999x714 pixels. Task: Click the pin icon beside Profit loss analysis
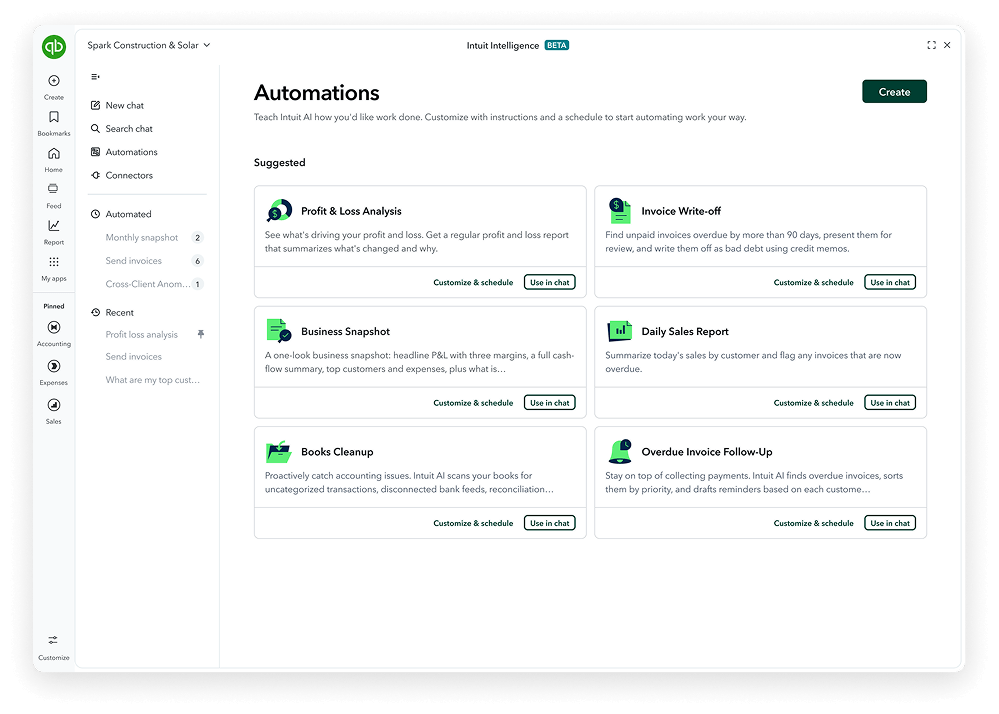pyautogui.click(x=201, y=334)
